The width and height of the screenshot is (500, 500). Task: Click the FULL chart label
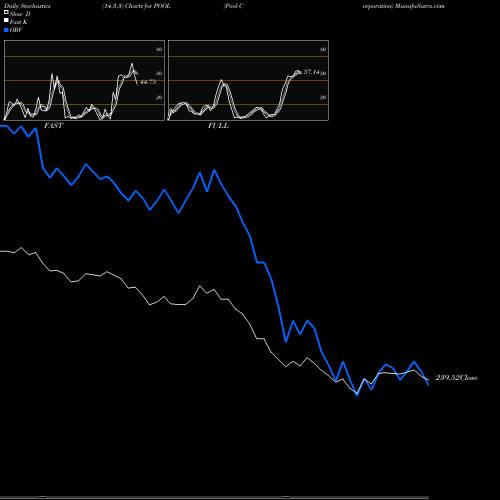[218, 126]
